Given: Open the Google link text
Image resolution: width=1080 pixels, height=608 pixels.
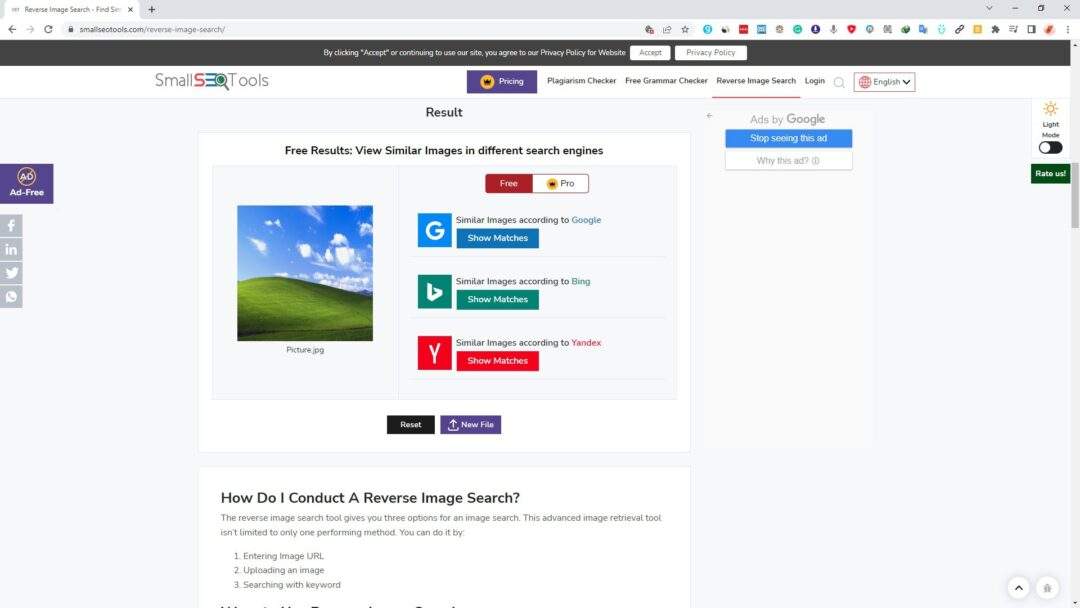Looking at the screenshot, I should pyautogui.click(x=586, y=220).
